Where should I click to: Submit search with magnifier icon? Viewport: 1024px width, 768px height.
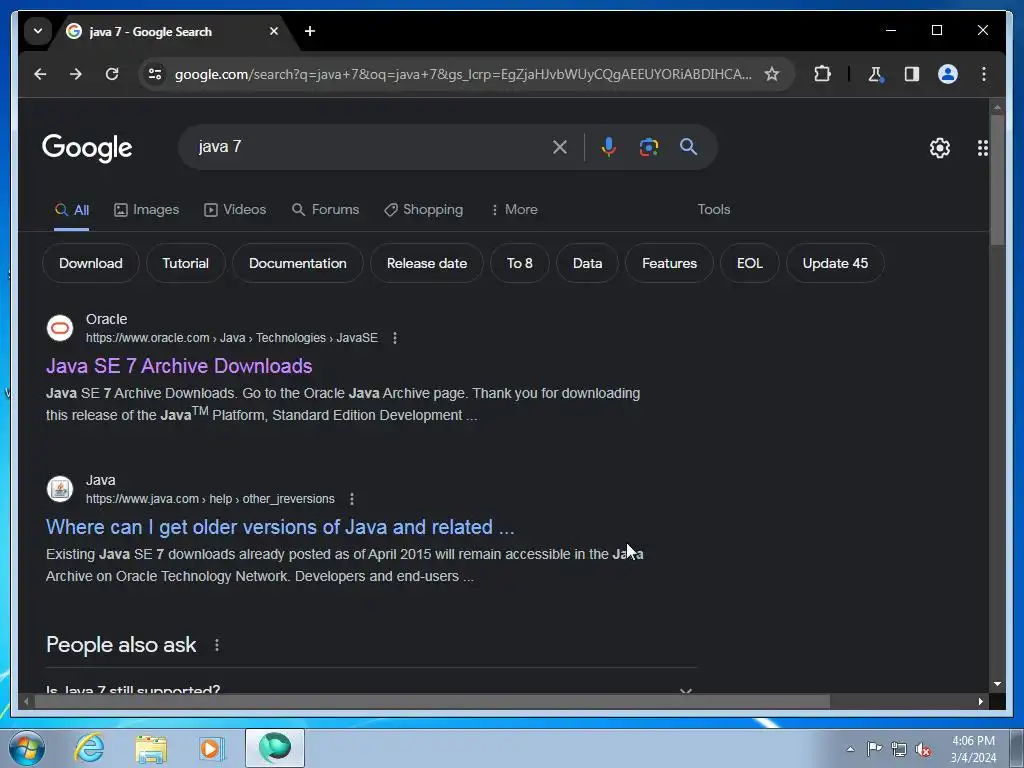point(688,146)
